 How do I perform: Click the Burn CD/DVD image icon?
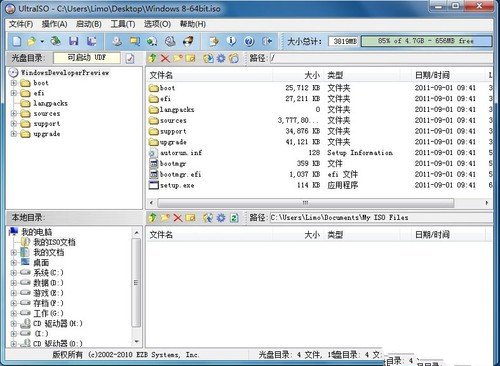click(188, 41)
